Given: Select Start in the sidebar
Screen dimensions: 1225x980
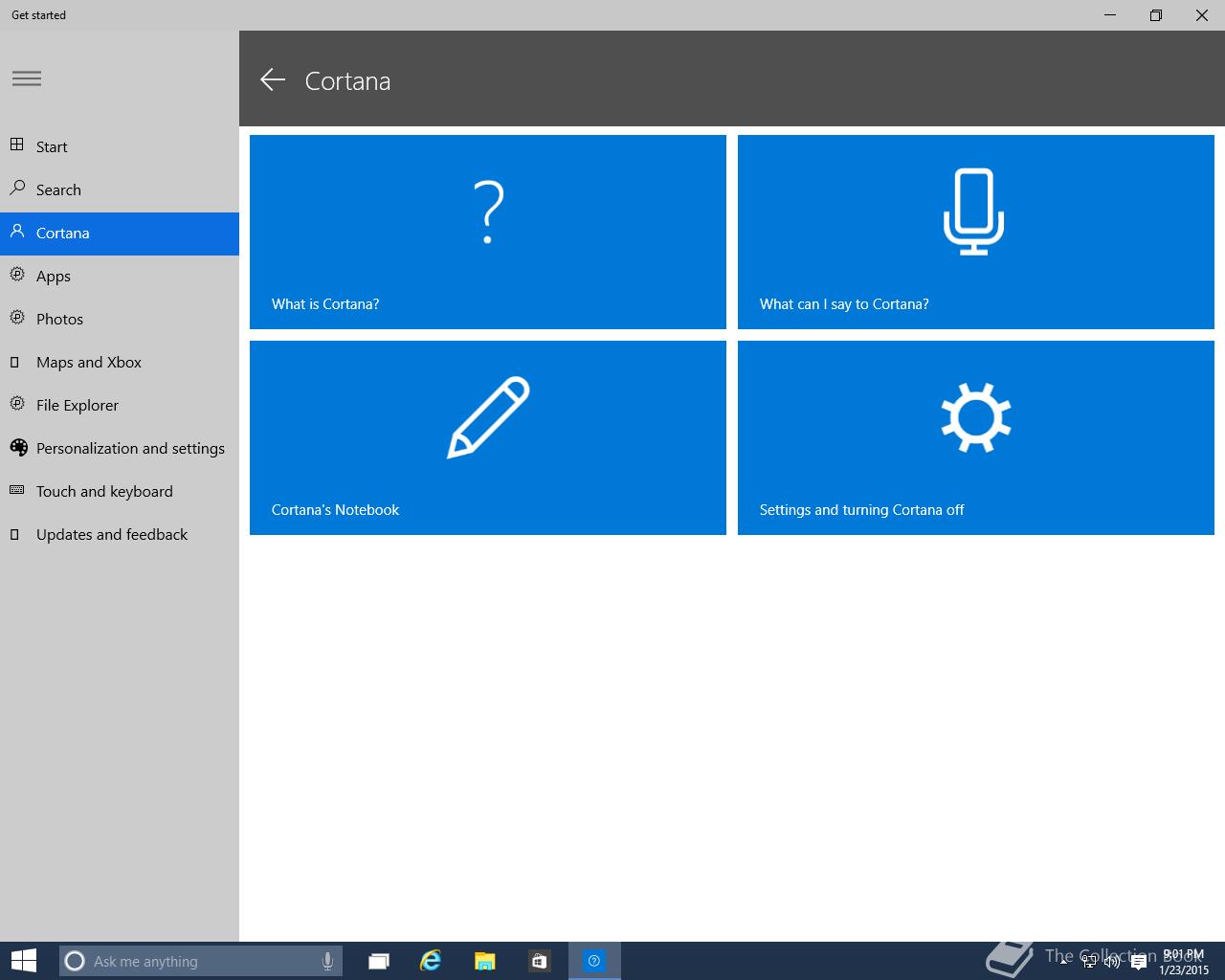Looking at the screenshot, I should point(52,146).
